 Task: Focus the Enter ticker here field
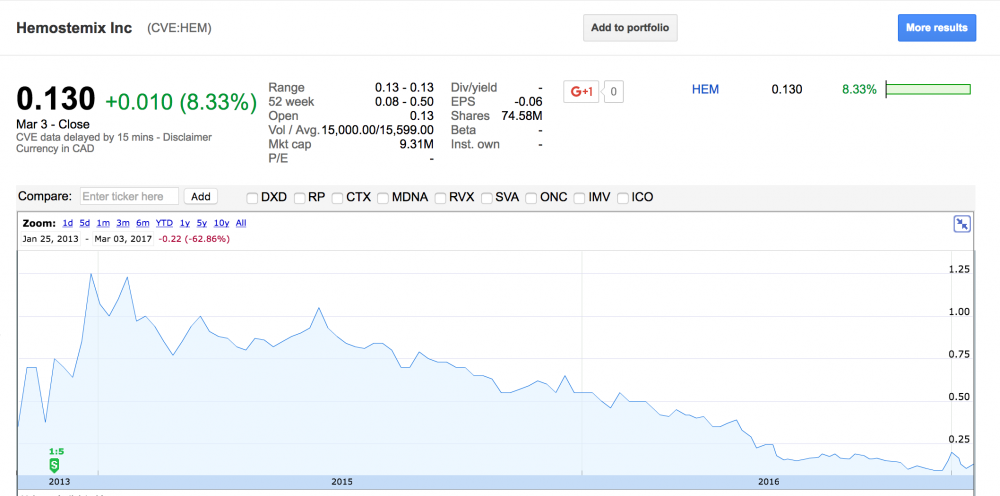(129, 197)
